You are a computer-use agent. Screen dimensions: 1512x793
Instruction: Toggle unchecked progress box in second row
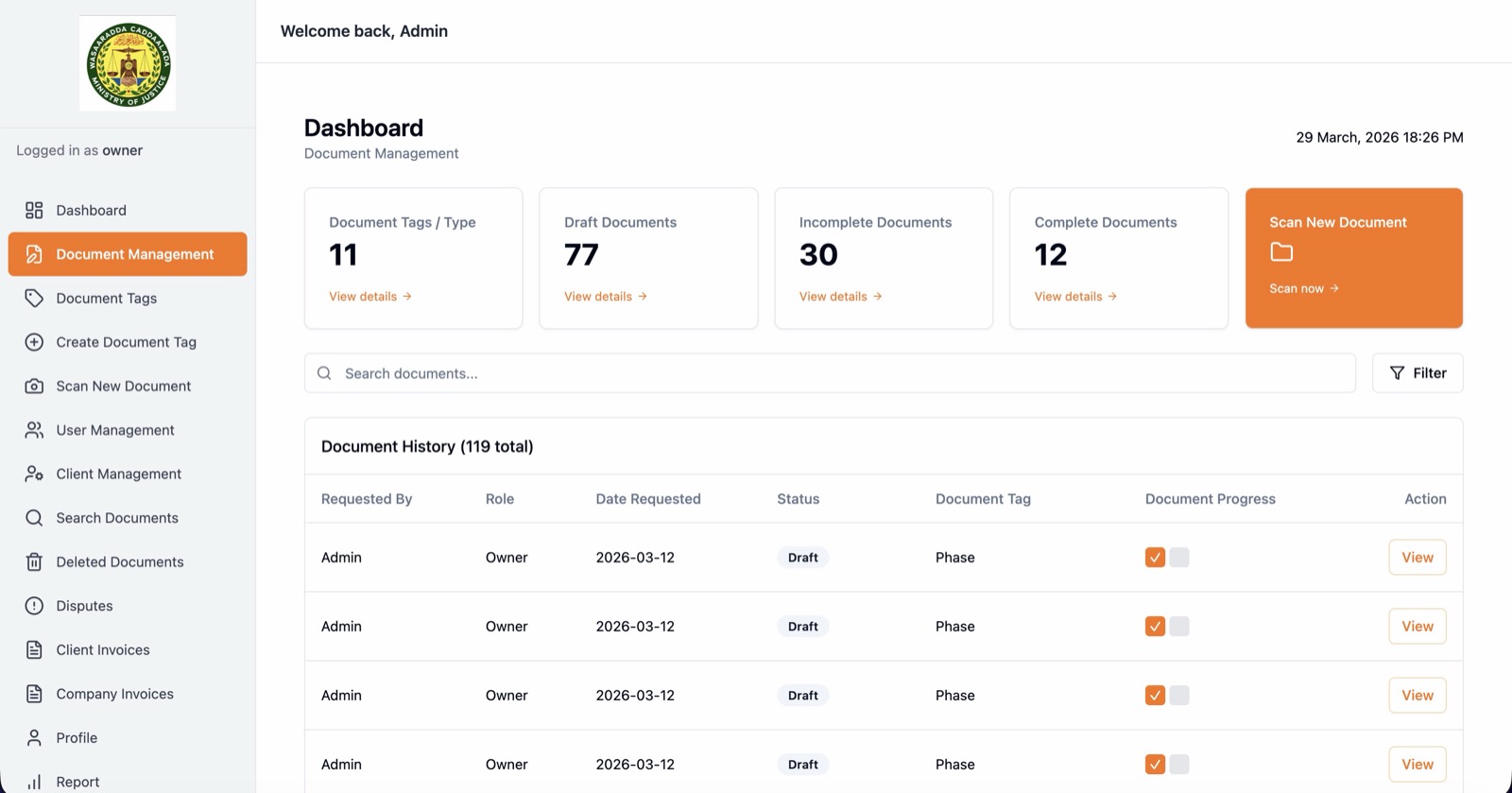[x=1179, y=627]
